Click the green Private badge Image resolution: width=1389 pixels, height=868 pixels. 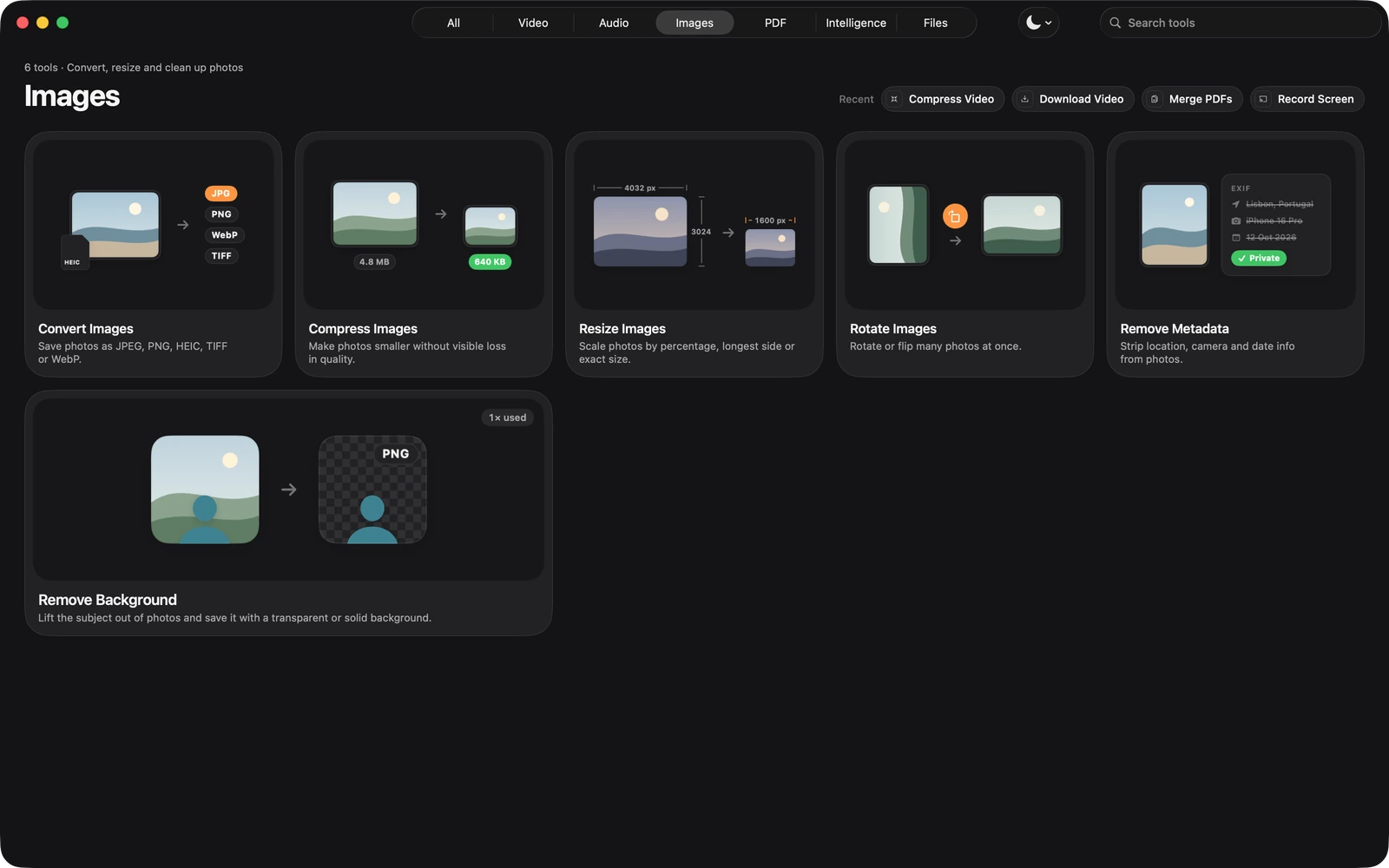(1259, 258)
